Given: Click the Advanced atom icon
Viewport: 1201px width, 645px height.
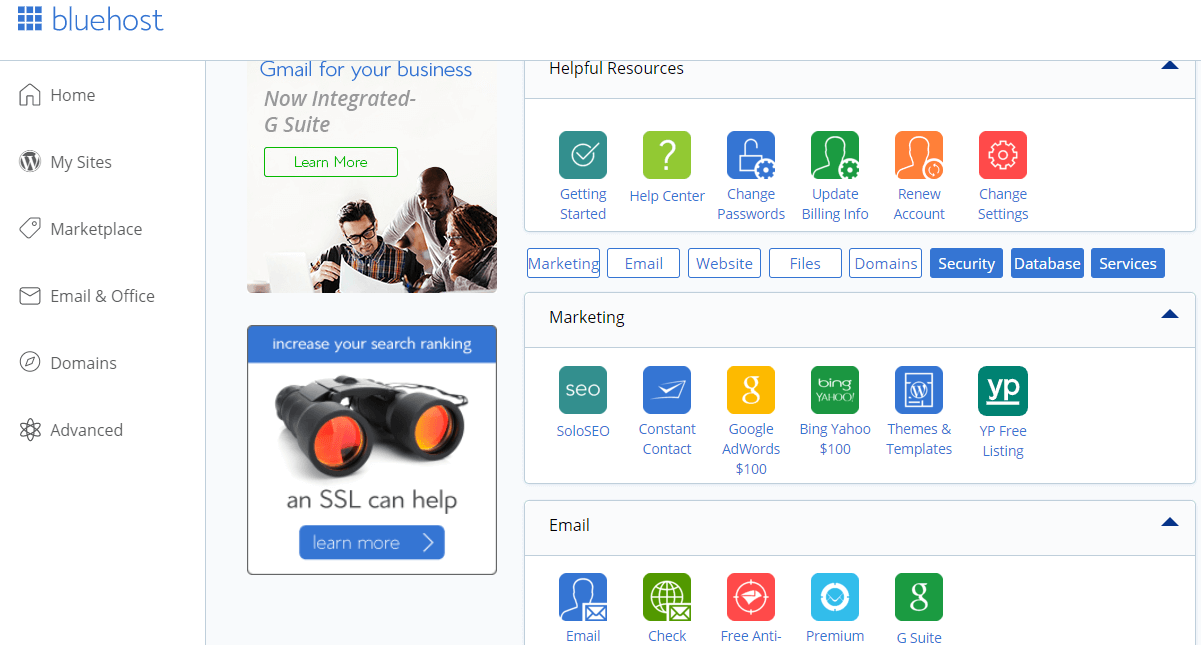Looking at the screenshot, I should pyautogui.click(x=30, y=429).
